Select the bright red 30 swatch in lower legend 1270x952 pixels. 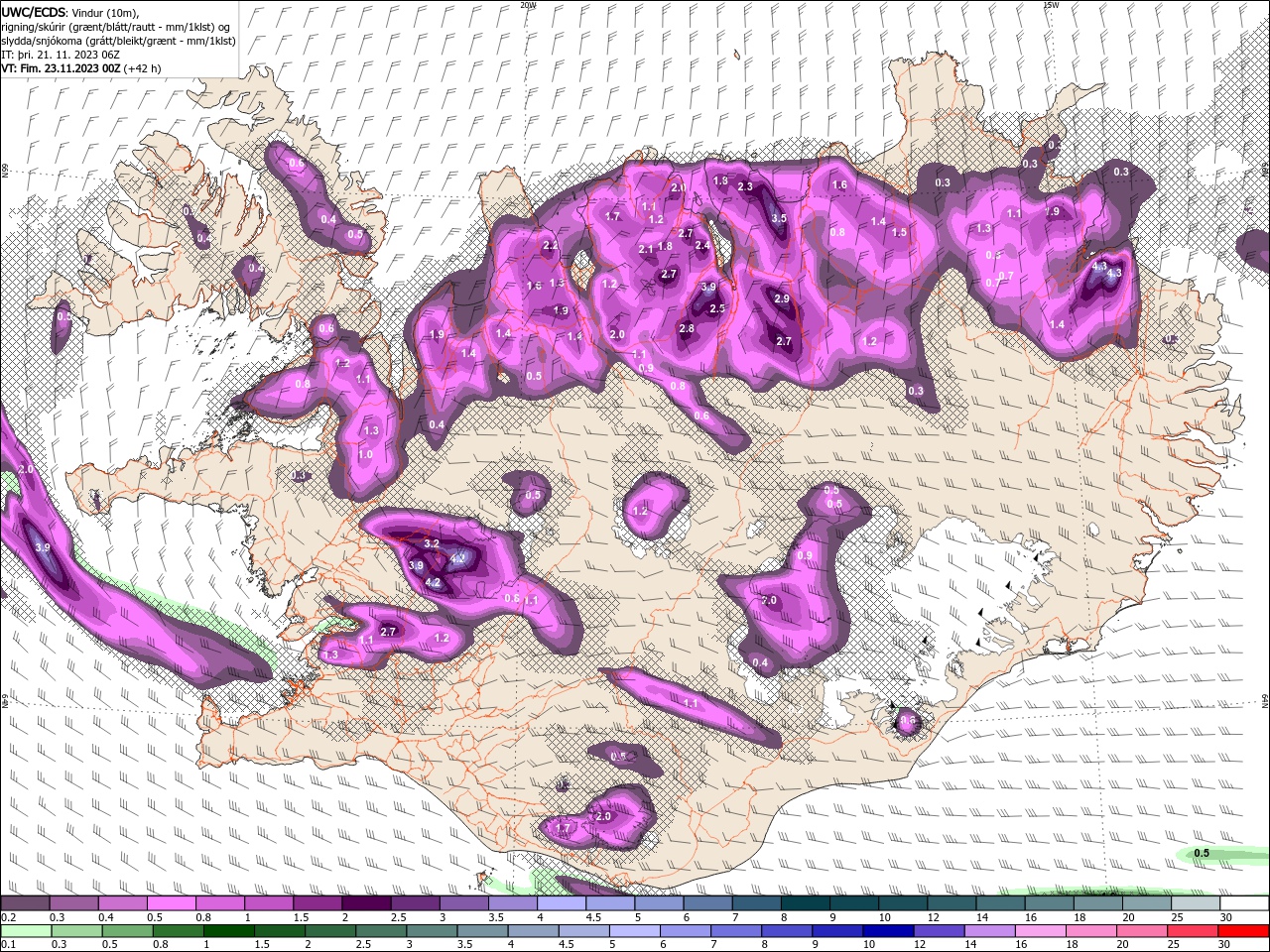[x=1244, y=930]
